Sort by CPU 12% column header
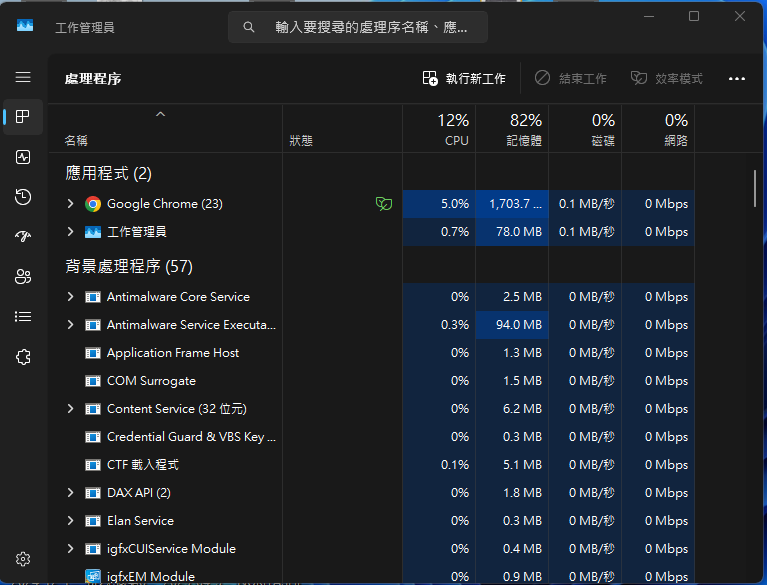Image resolution: width=767 pixels, height=585 pixels. (x=439, y=129)
